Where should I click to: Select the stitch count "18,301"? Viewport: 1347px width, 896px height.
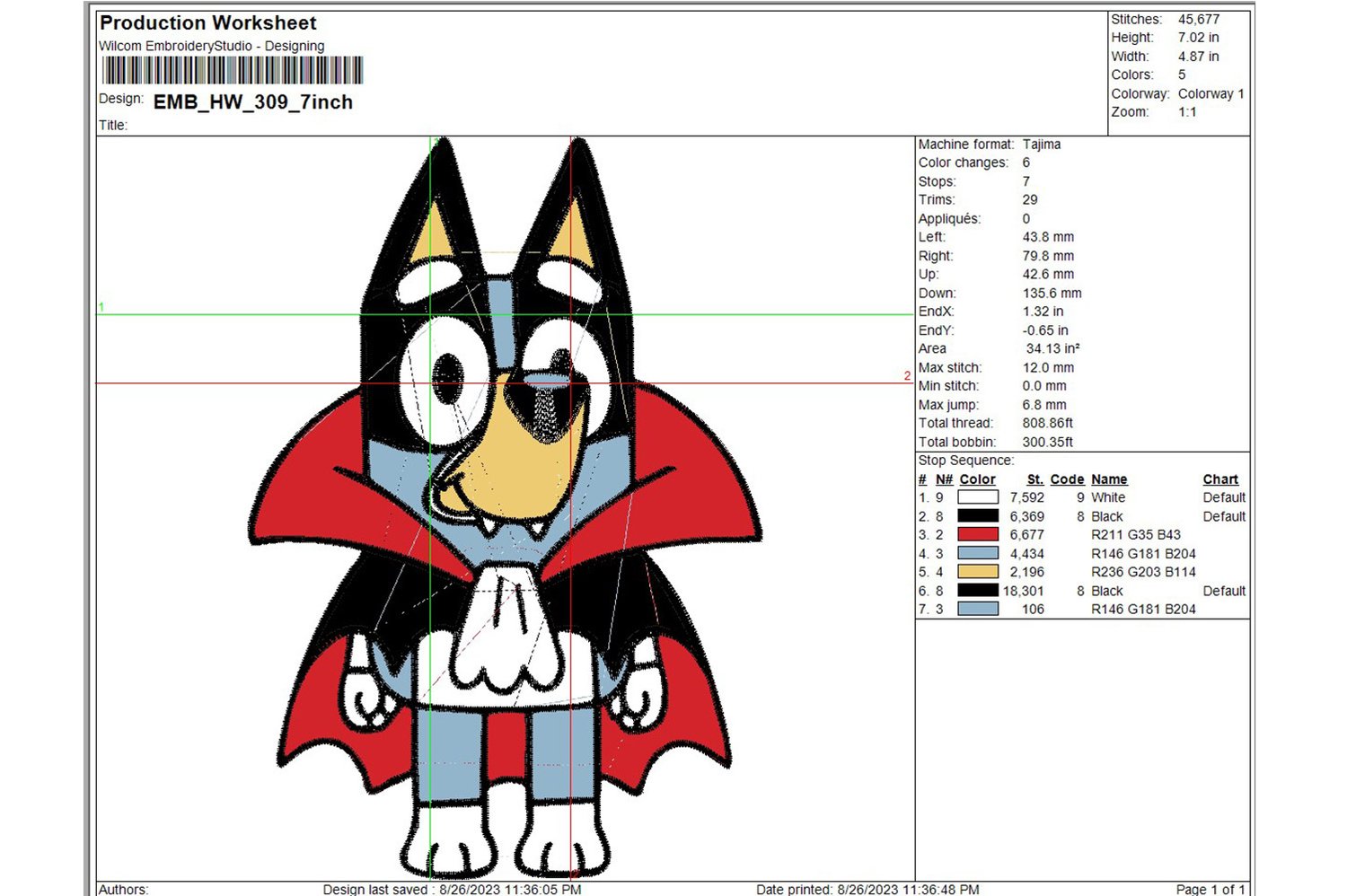click(1024, 591)
